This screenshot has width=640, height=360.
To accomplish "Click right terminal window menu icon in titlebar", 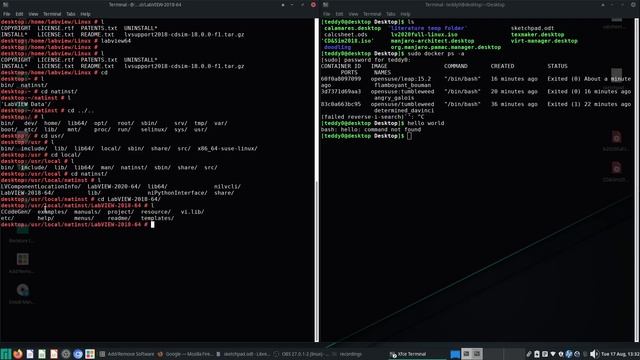I will [325, 4].
